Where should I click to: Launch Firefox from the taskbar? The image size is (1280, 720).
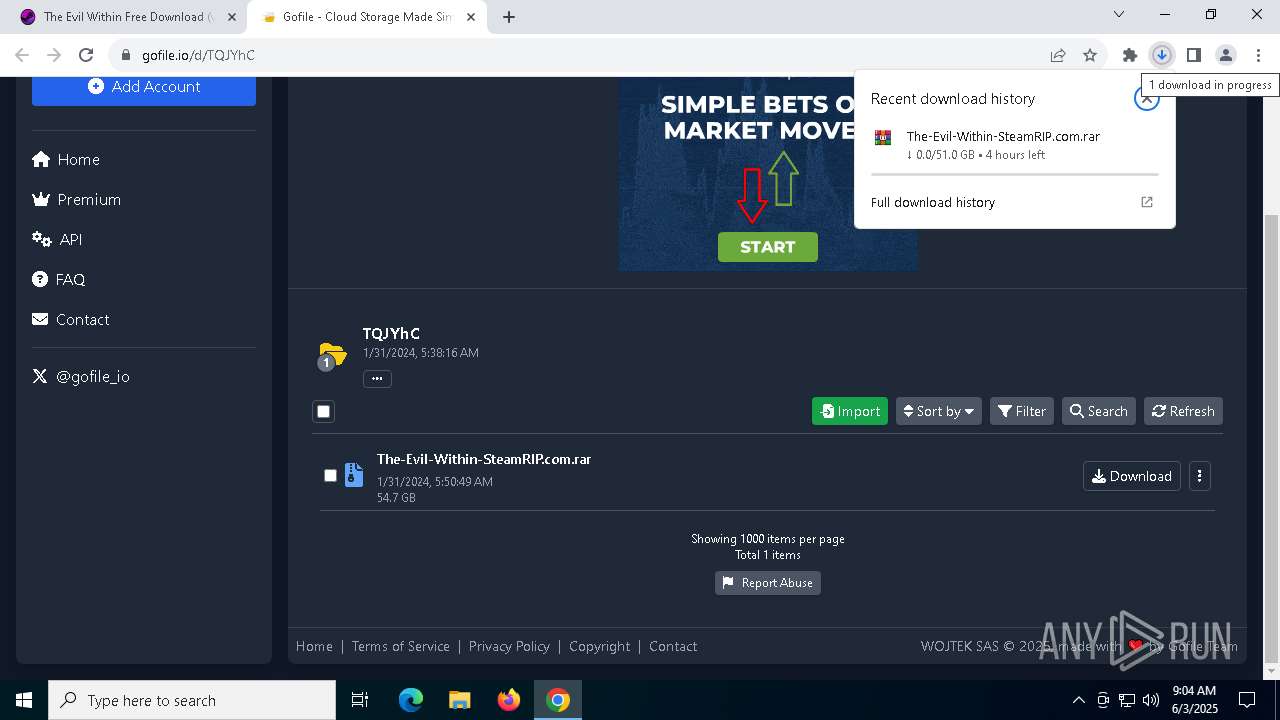pyautogui.click(x=508, y=700)
